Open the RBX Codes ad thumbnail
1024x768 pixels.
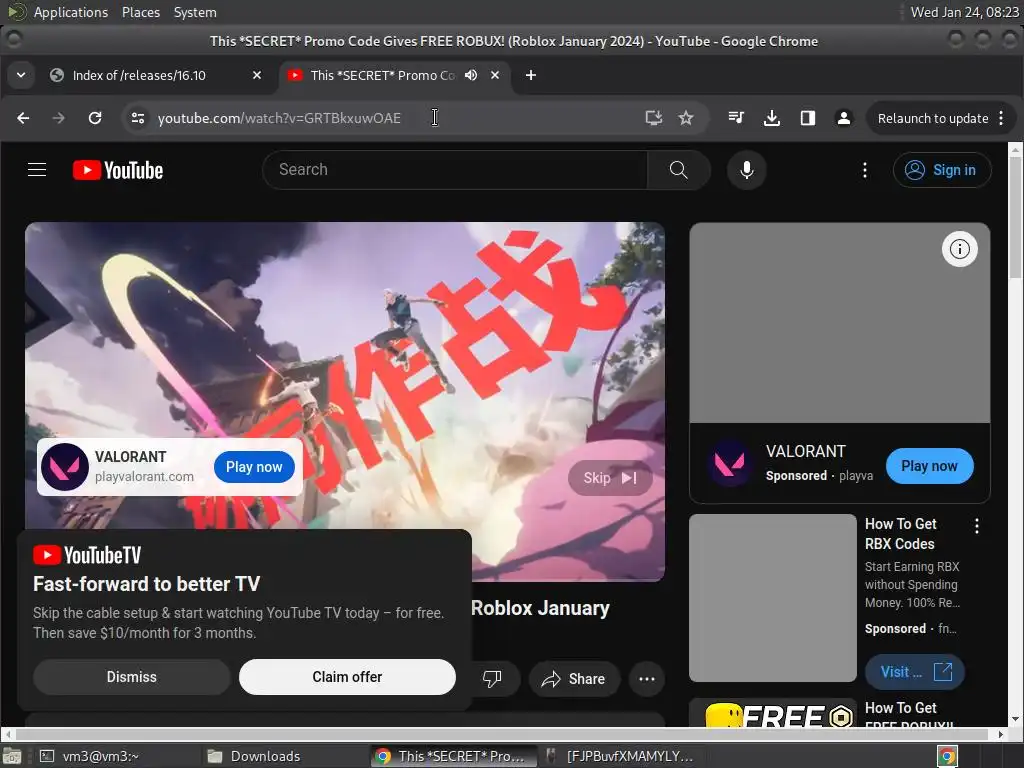click(x=773, y=598)
